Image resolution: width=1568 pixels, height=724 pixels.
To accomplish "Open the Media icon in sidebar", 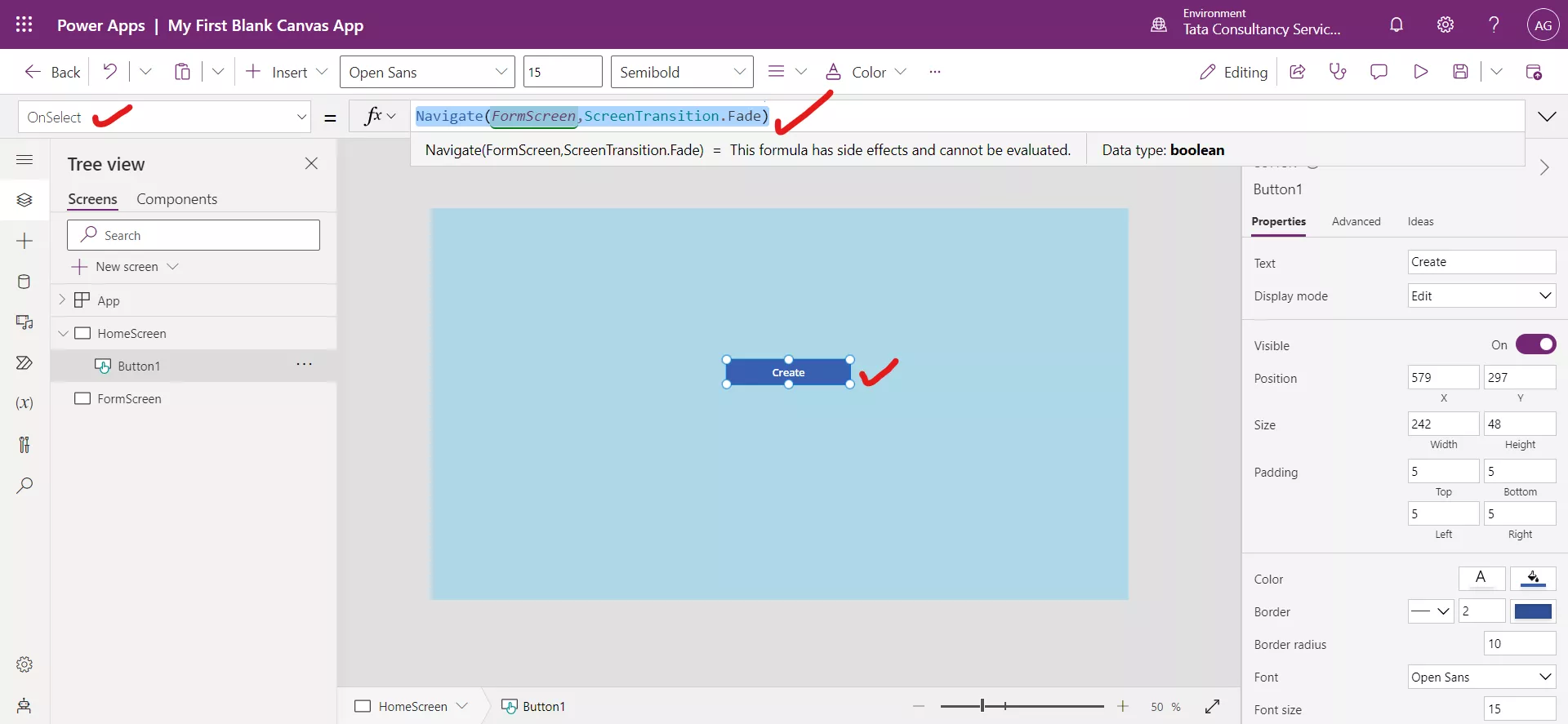I will point(24,322).
